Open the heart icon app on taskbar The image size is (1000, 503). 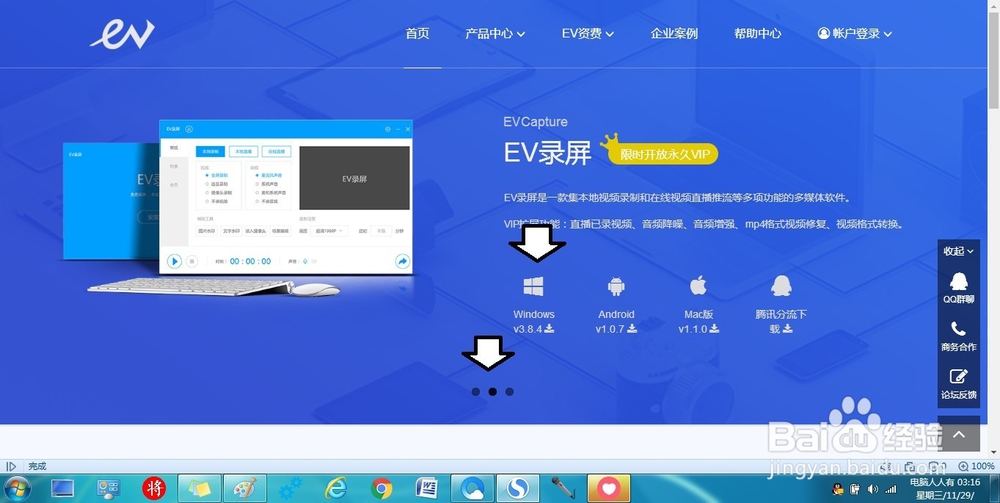coord(608,489)
